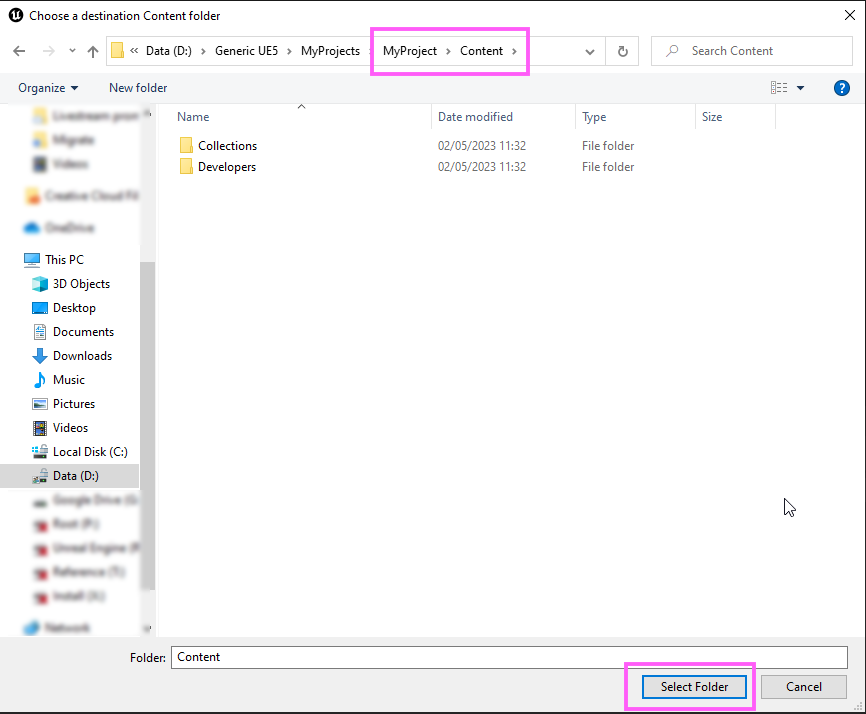Click the Videos film icon

pyautogui.click(x=40, y=428)
